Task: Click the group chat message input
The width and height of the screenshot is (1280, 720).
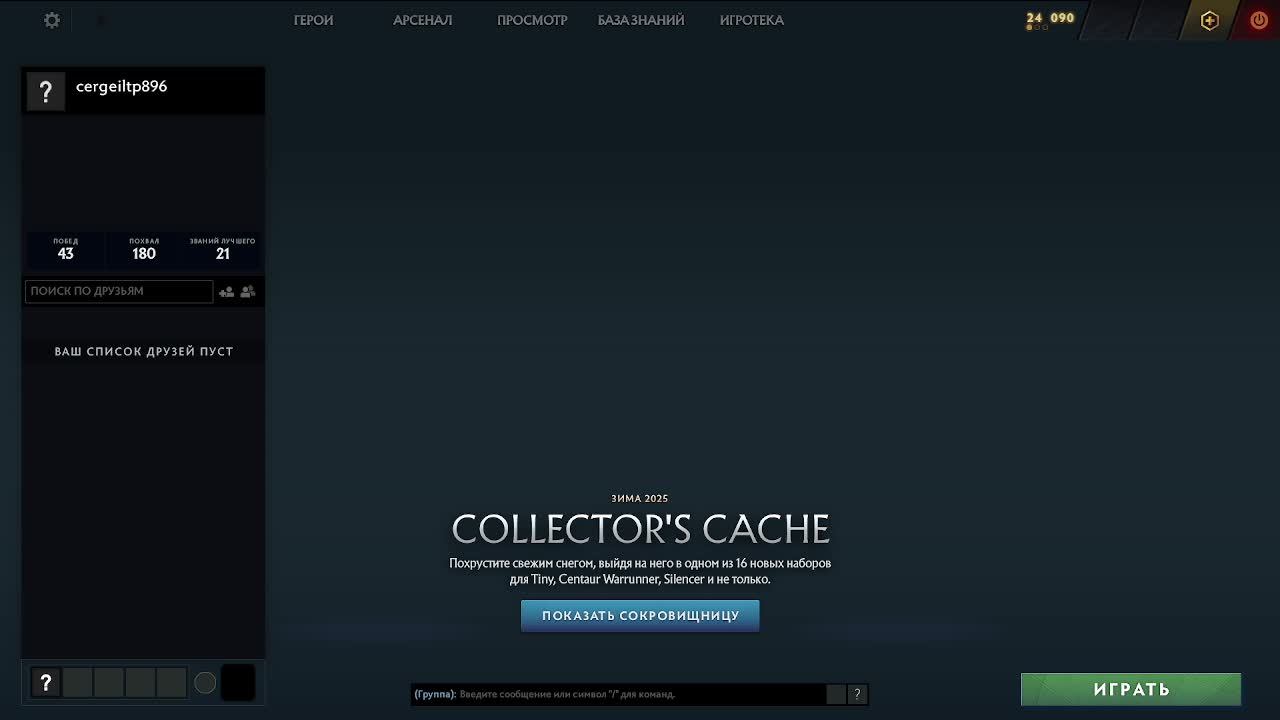Action: click(618, 694)
